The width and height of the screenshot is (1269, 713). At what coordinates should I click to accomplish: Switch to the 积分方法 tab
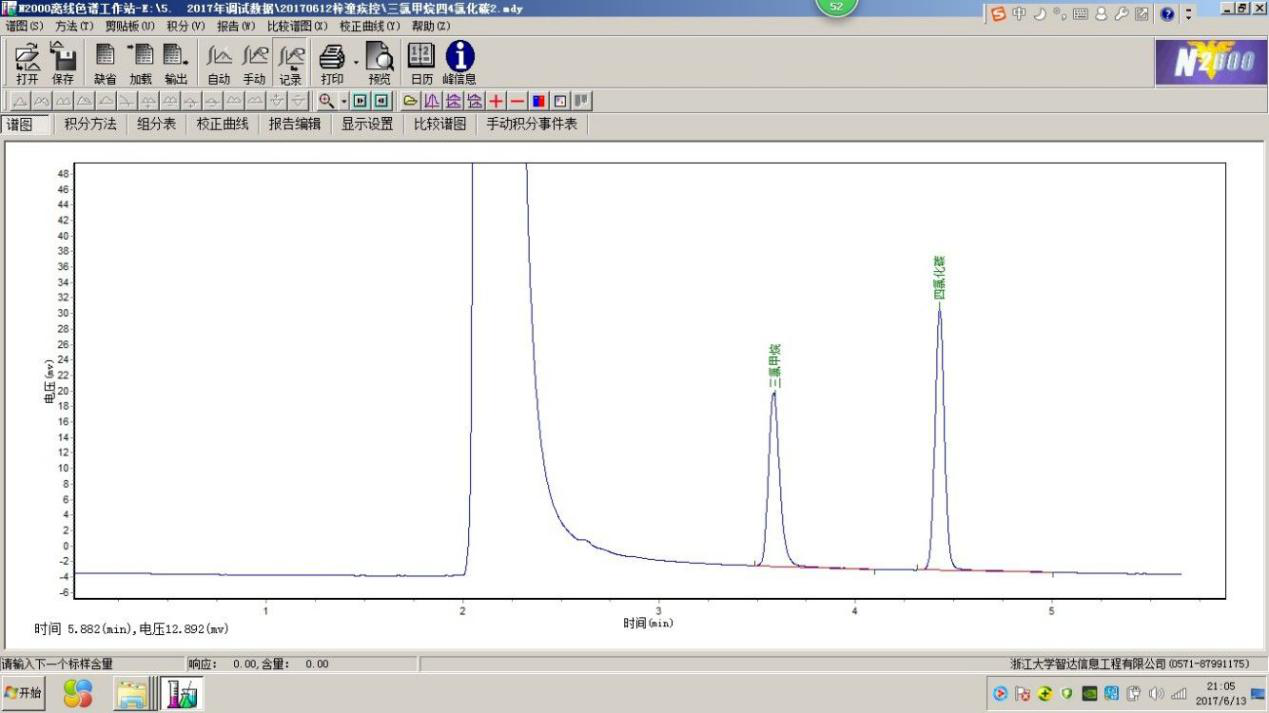pos(90,124)
